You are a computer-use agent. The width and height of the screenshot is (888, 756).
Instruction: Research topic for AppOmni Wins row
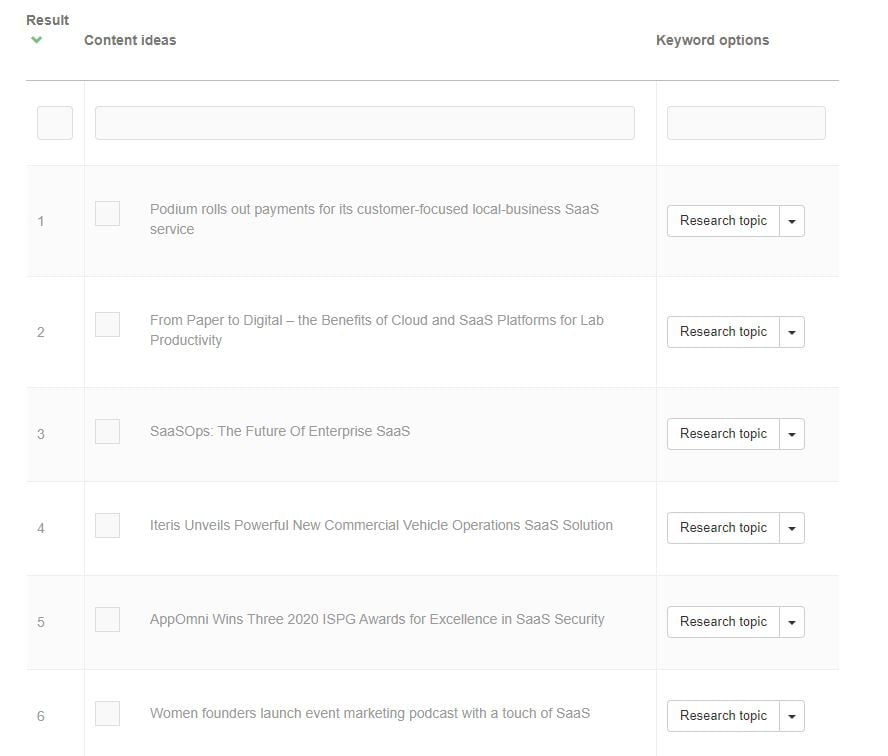tap(723, 622)
